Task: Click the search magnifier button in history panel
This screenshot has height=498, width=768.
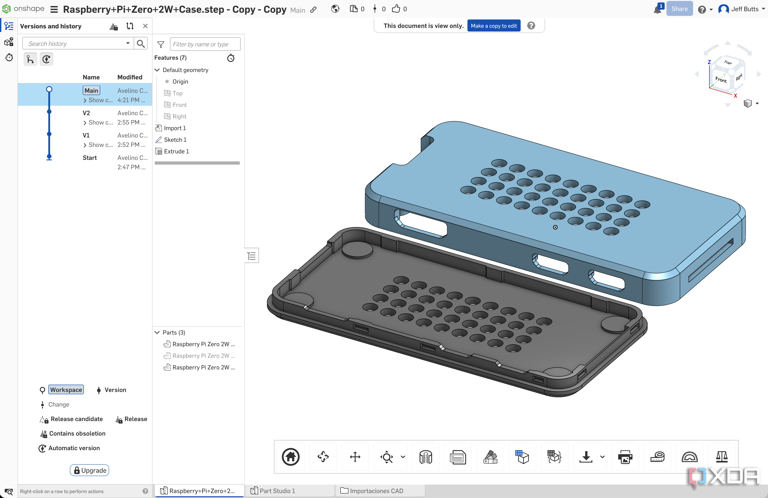Action: click(x=141, y=44)
